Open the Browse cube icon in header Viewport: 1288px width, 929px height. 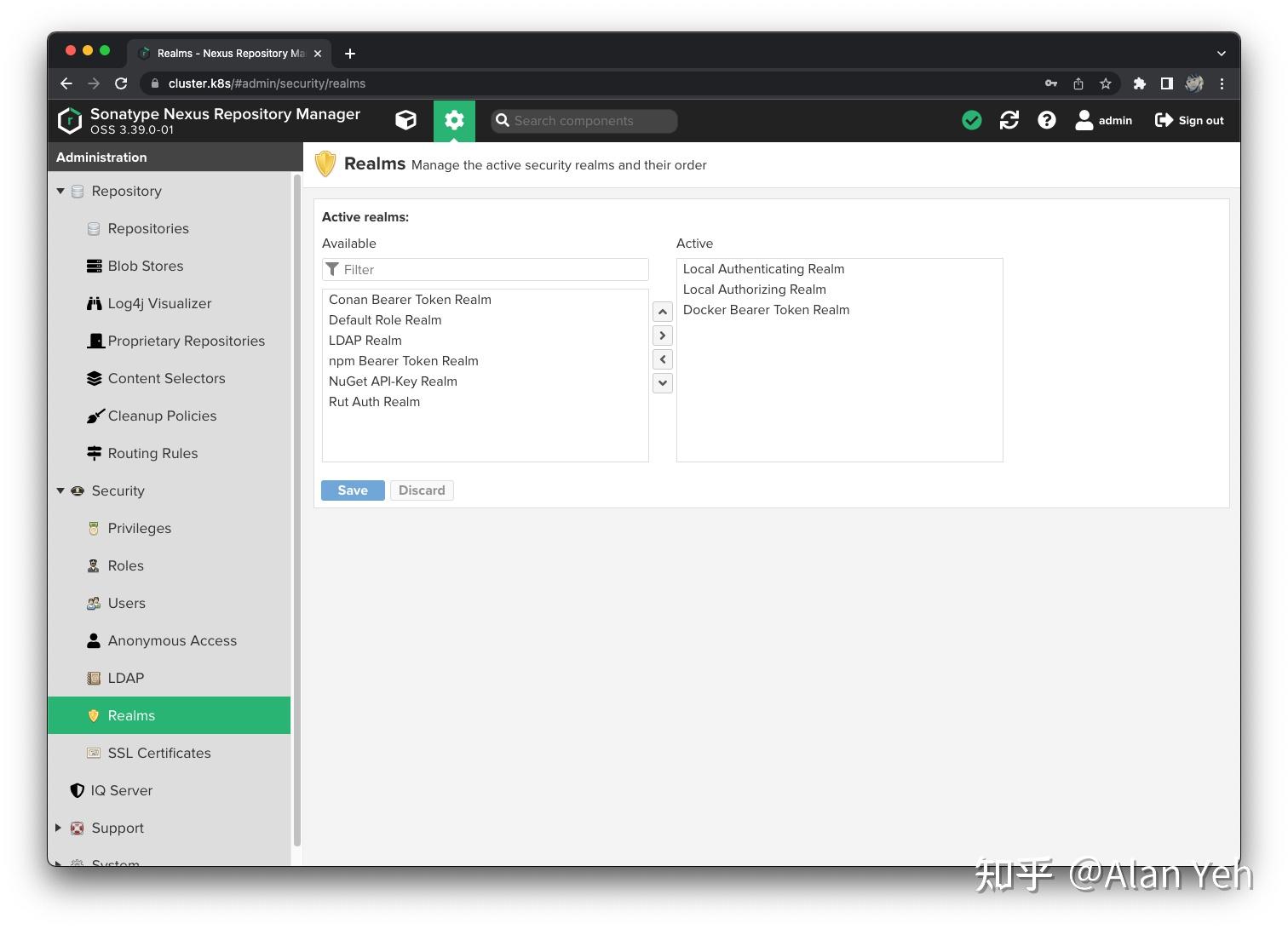[406, 120]
